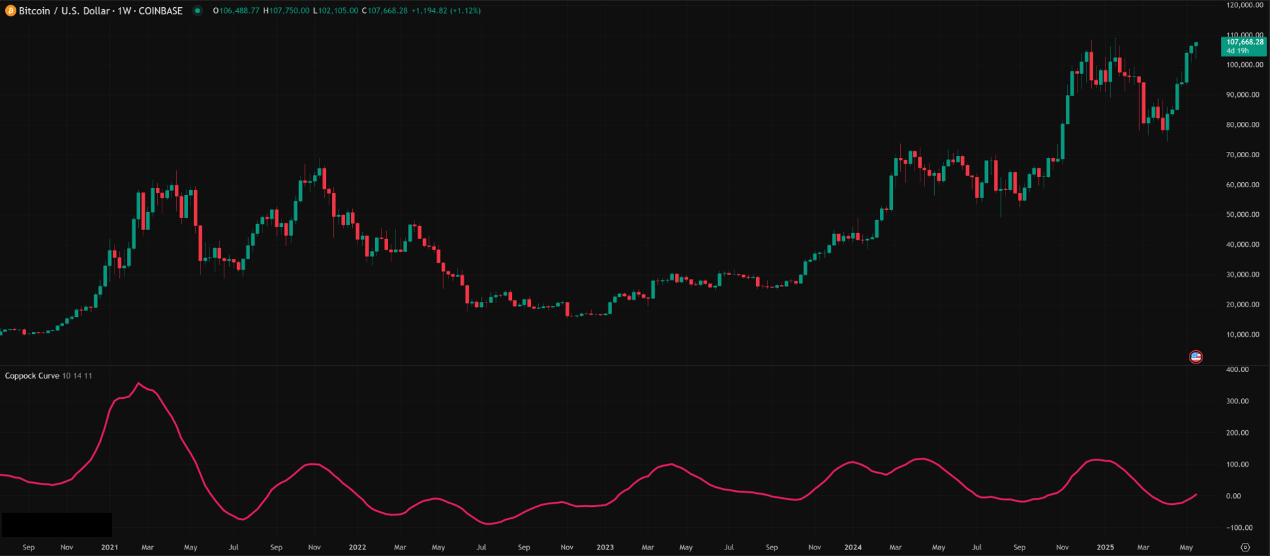Click the Coppock Curve 10 14 11 parameters
This screenshot has height=556, width=1270.
[77, 375]
